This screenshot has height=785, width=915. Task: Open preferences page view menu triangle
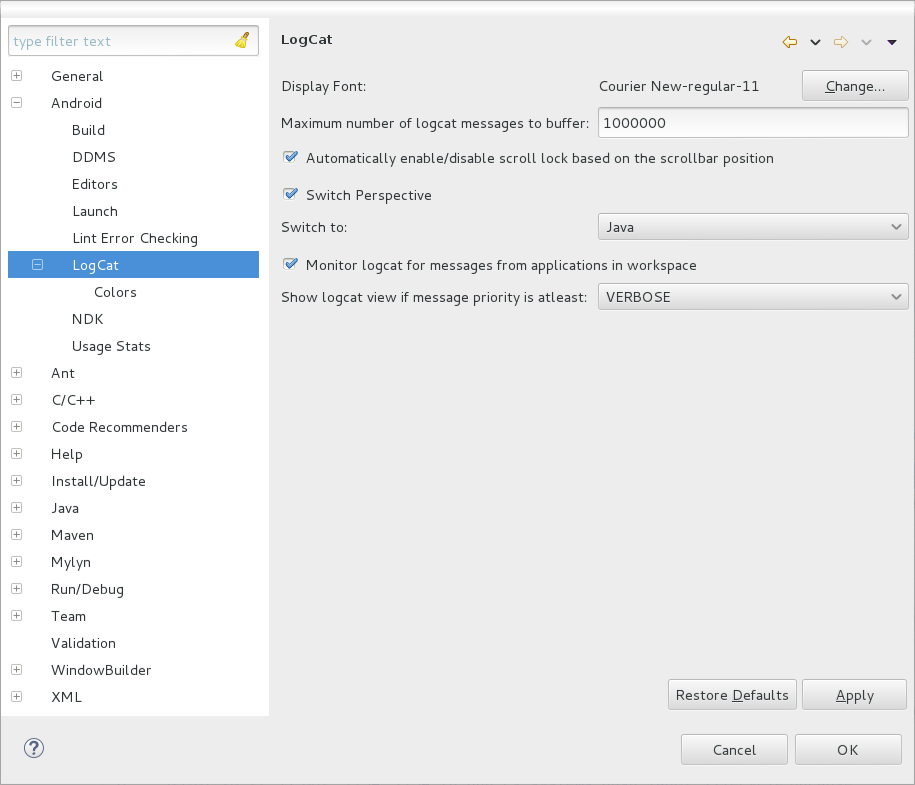tap(892, 42)
